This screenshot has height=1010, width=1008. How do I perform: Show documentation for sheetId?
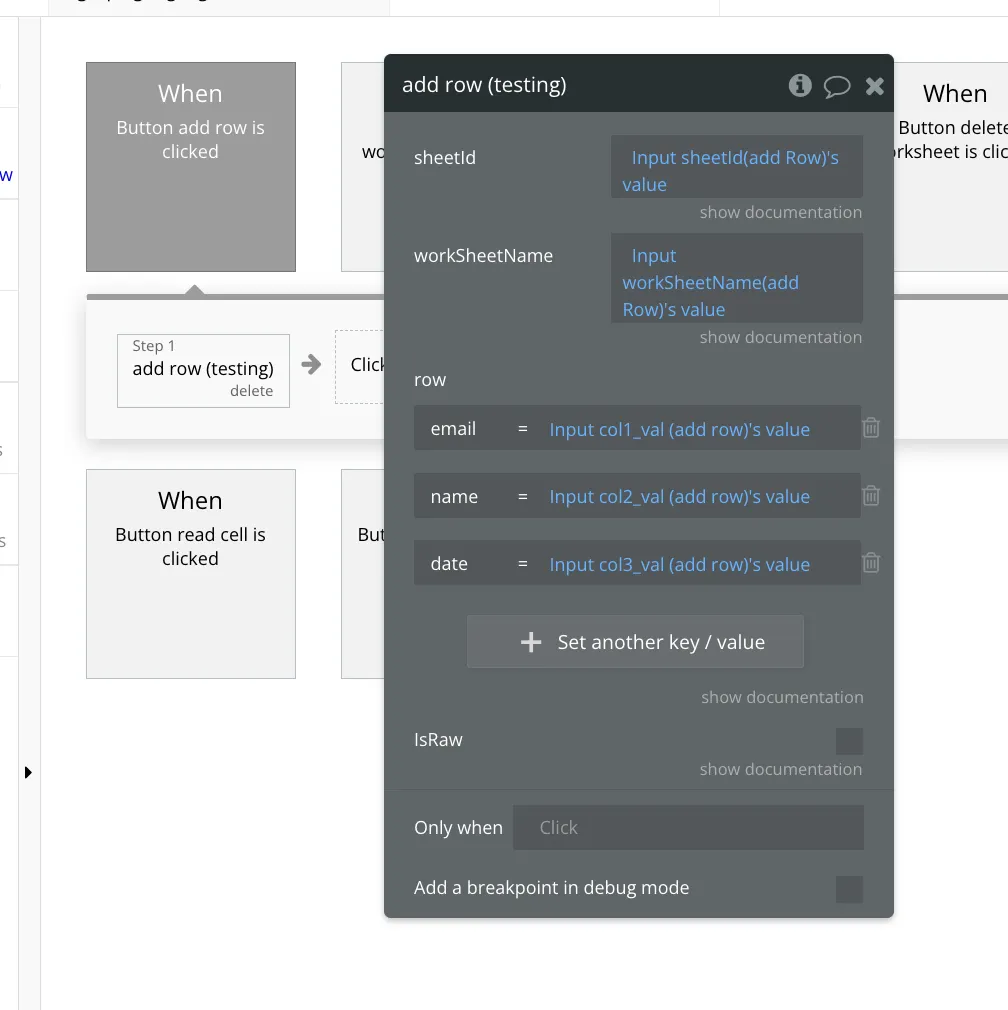(780, 212)
